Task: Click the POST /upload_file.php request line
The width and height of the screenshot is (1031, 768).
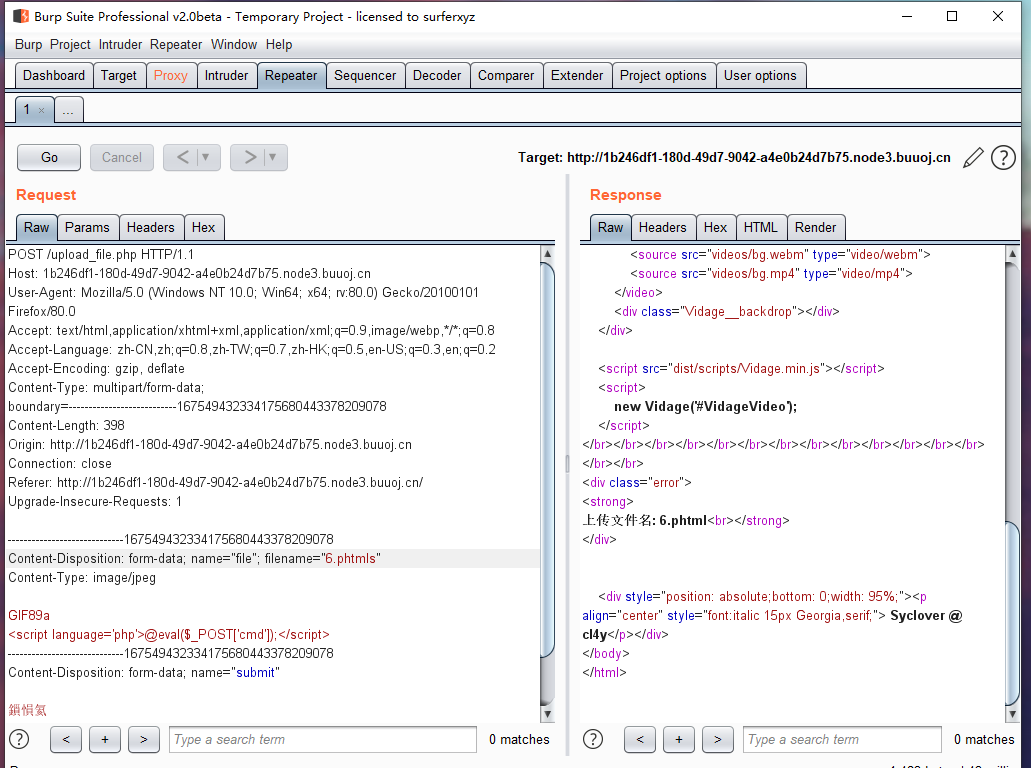Action: (101, 254)
